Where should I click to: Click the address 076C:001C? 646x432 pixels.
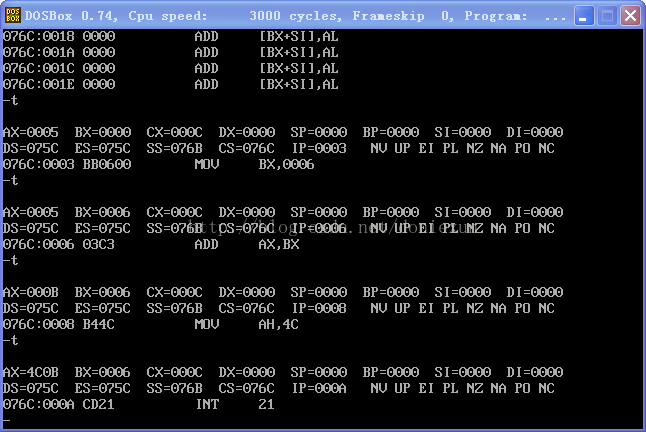[39, 68]
